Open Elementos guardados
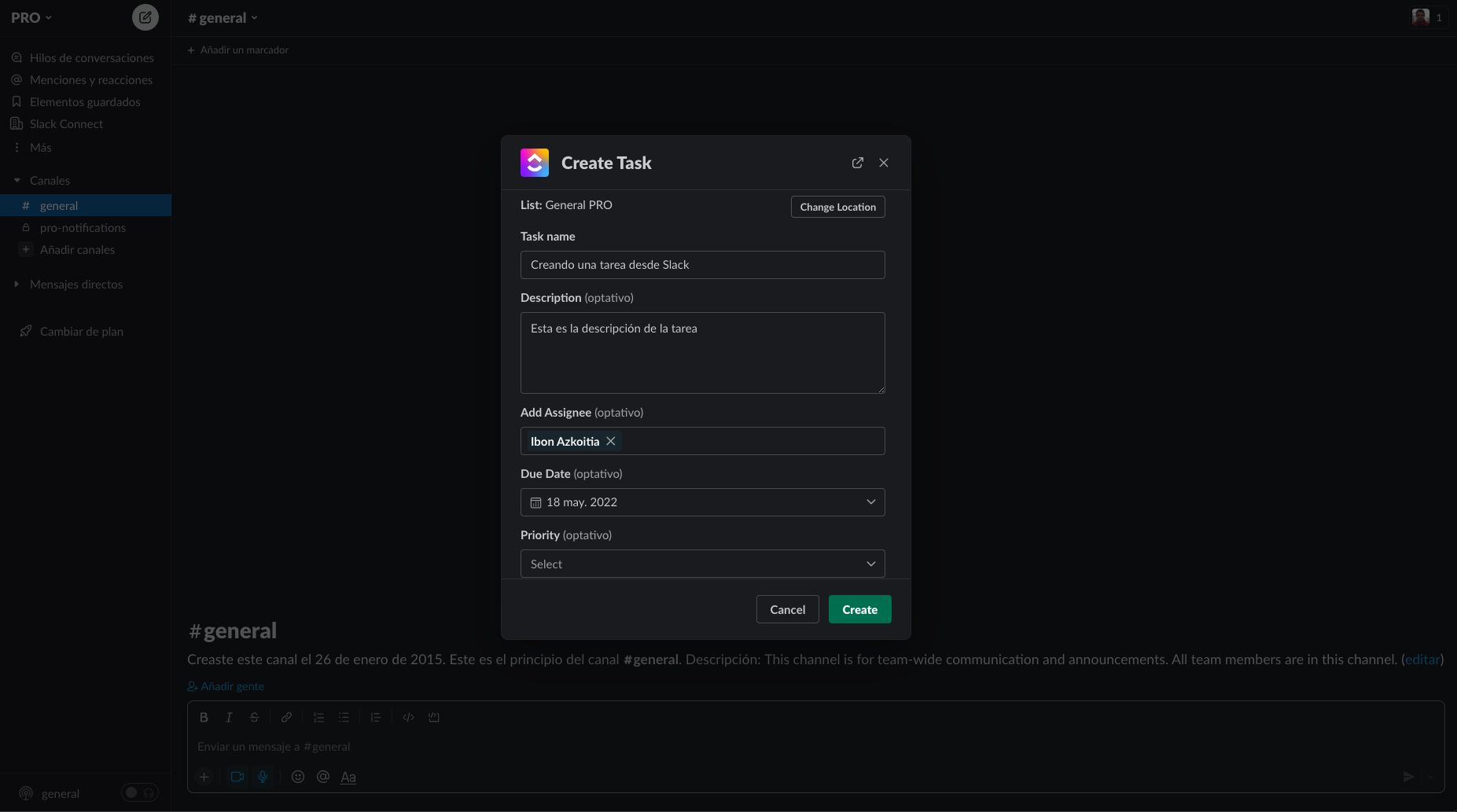1457x812 pixels. point(86,102)
